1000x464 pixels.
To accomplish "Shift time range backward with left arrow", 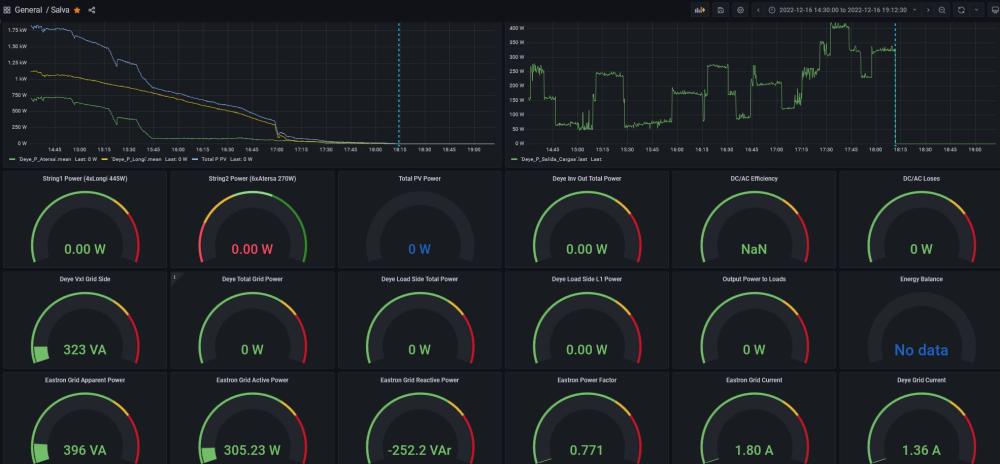I will tap(758, 10).
